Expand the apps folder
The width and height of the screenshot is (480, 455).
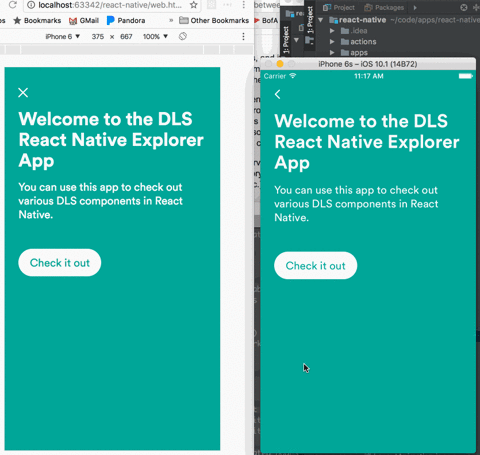click(x=332, y=53)
